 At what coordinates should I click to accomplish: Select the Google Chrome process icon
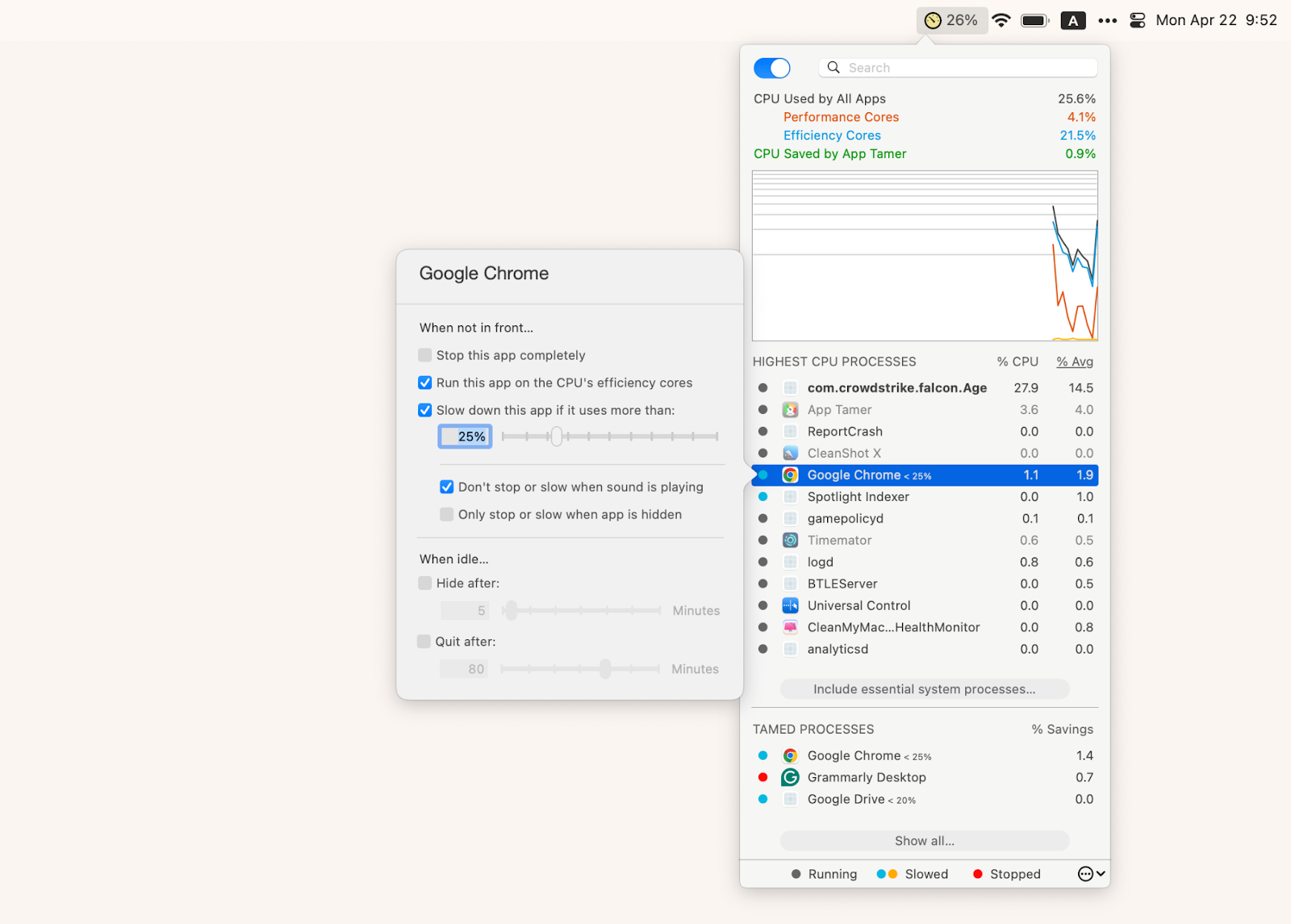pyautogui.click(x=790, y=475)
